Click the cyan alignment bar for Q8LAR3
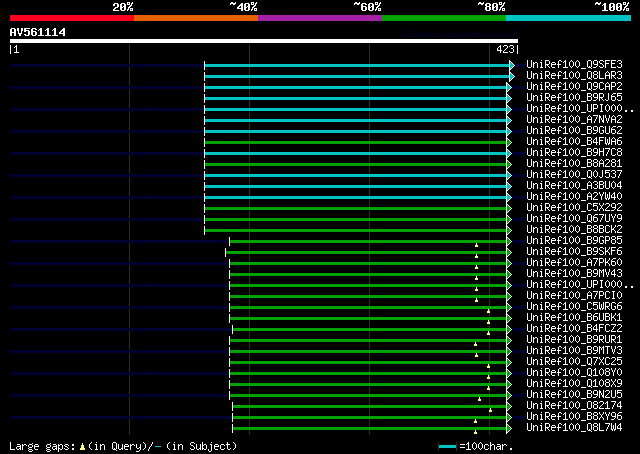640x454 pixels. click(x=357, y=76)
